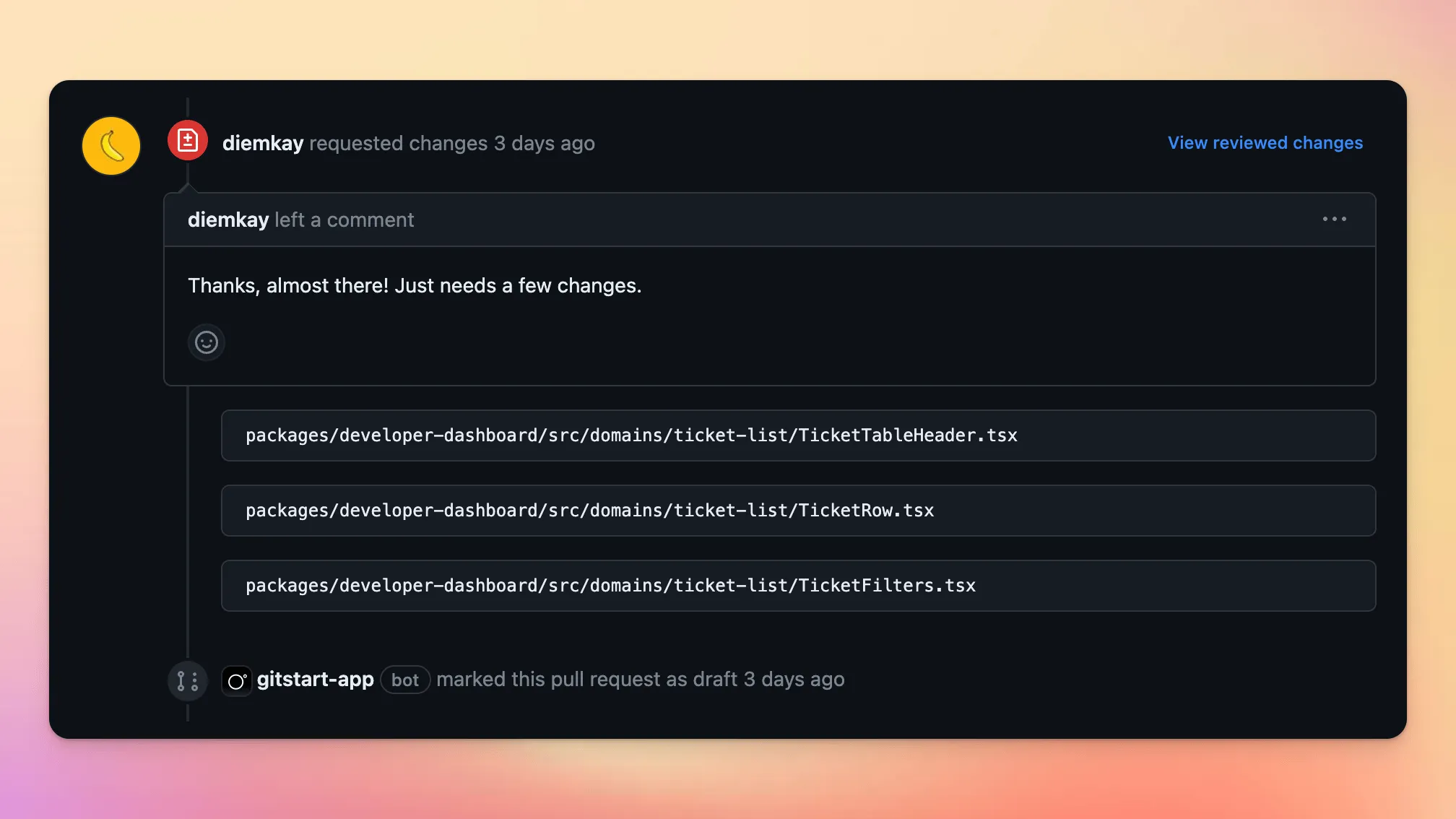The width and height of the screenshot is (1456, 819).
Task: Click diemkay requested changes header text
Action: click(408, 143)
